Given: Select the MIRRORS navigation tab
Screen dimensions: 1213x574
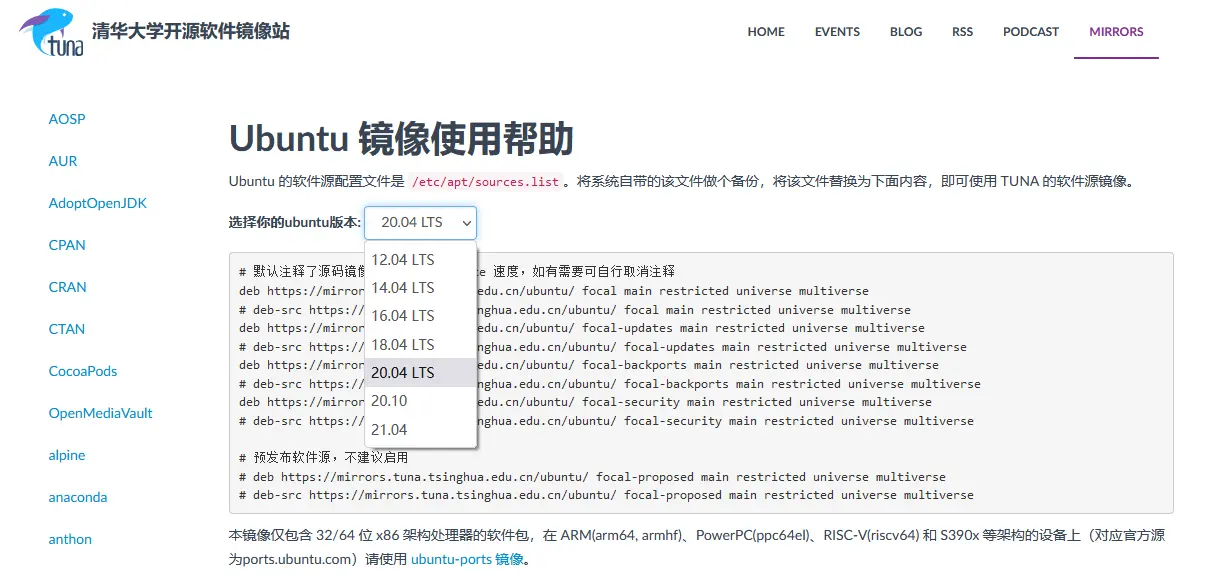Looking at the screenshot, I should click(x=1116, y=32).
